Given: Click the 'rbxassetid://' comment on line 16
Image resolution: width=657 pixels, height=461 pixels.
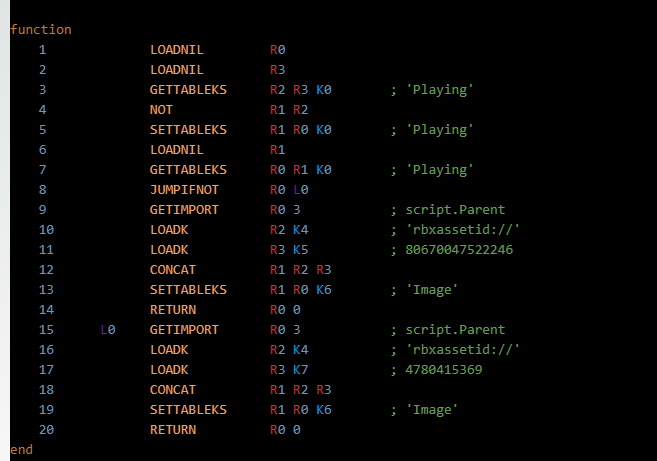Looking at the screenshot, I should point(462,349).
